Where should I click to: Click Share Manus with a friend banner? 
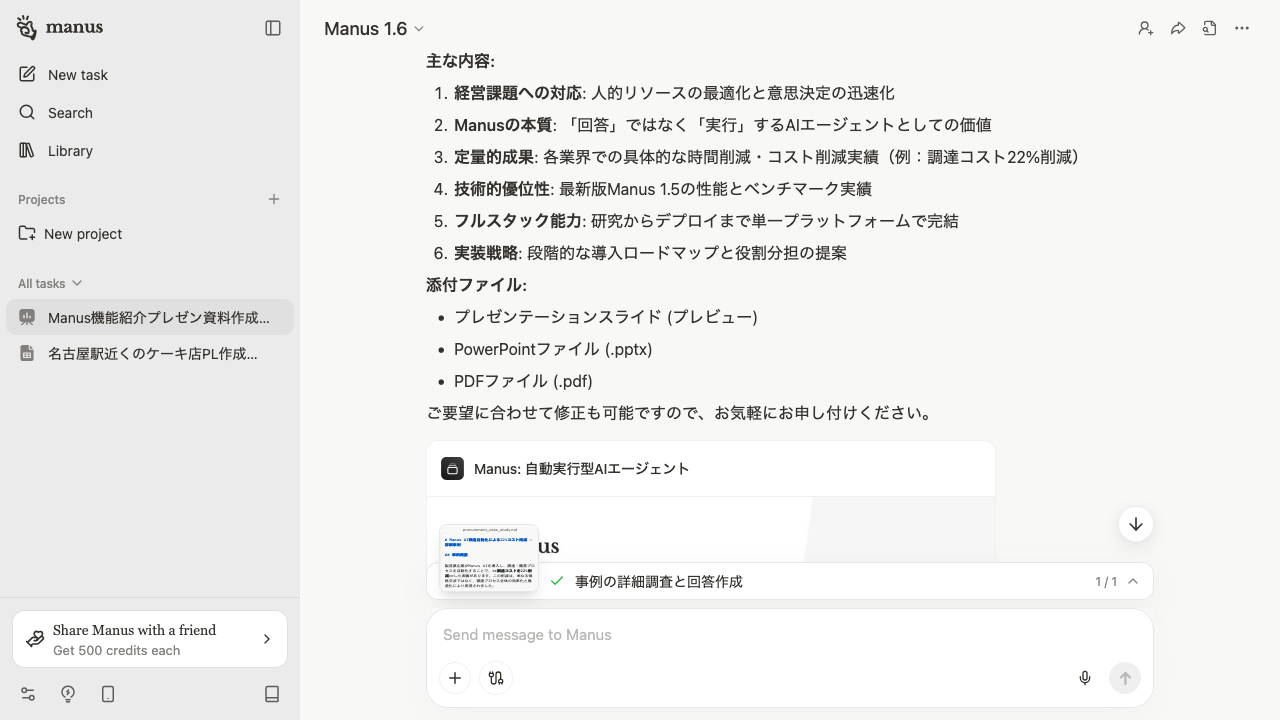(150, 639)
